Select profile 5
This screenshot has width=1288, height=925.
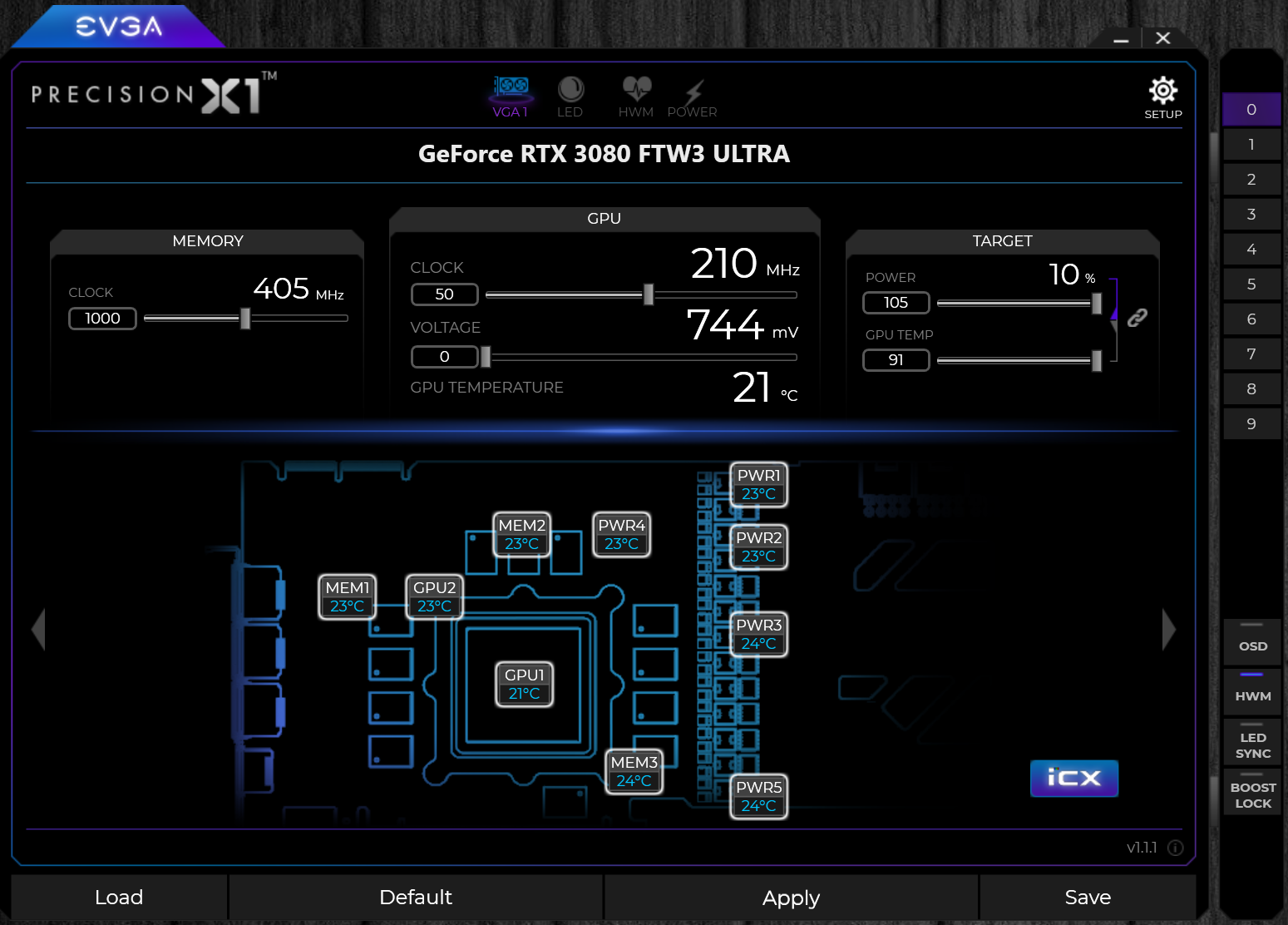[1251, 284]
